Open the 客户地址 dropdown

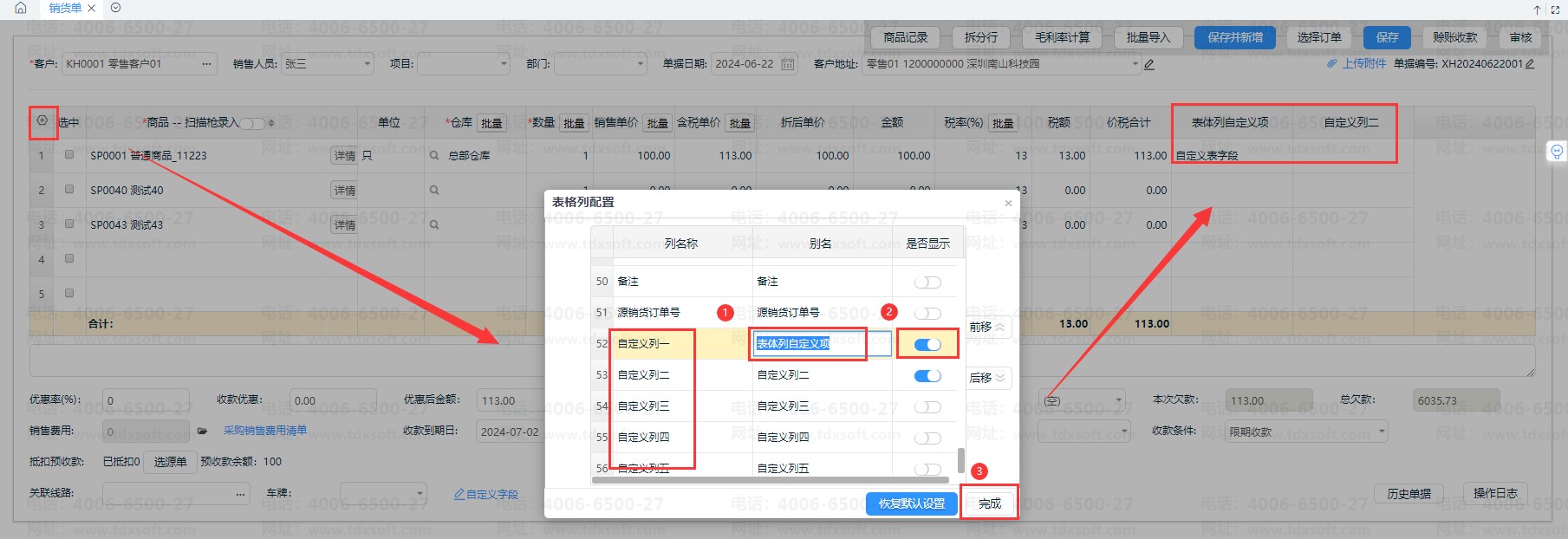point(1135,64)
